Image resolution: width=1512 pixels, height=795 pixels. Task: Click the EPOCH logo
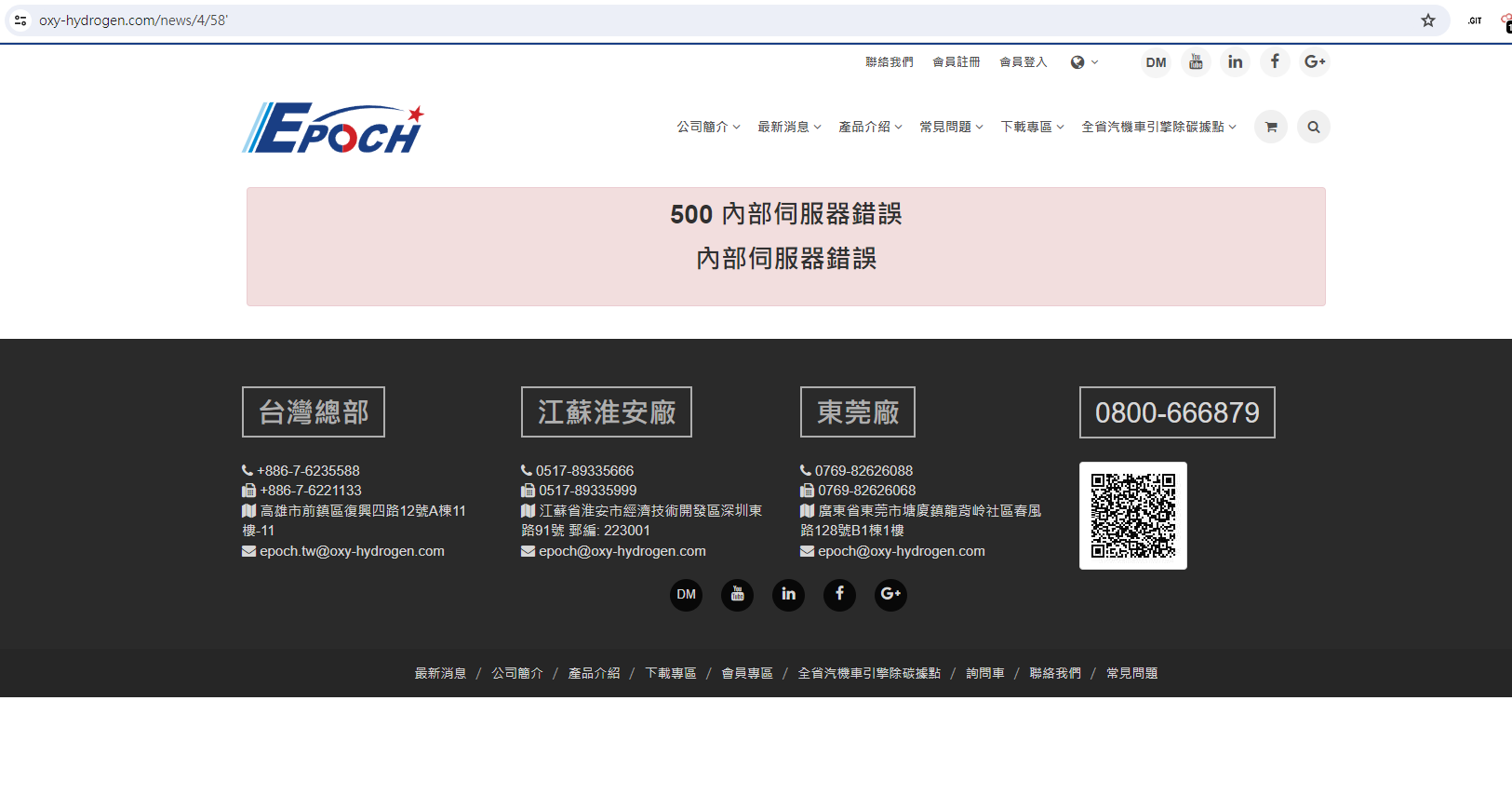pos(333,128)
